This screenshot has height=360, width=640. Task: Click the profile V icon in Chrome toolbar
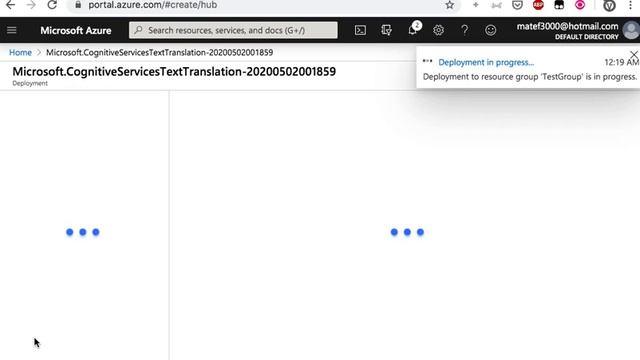click(609, 6)
